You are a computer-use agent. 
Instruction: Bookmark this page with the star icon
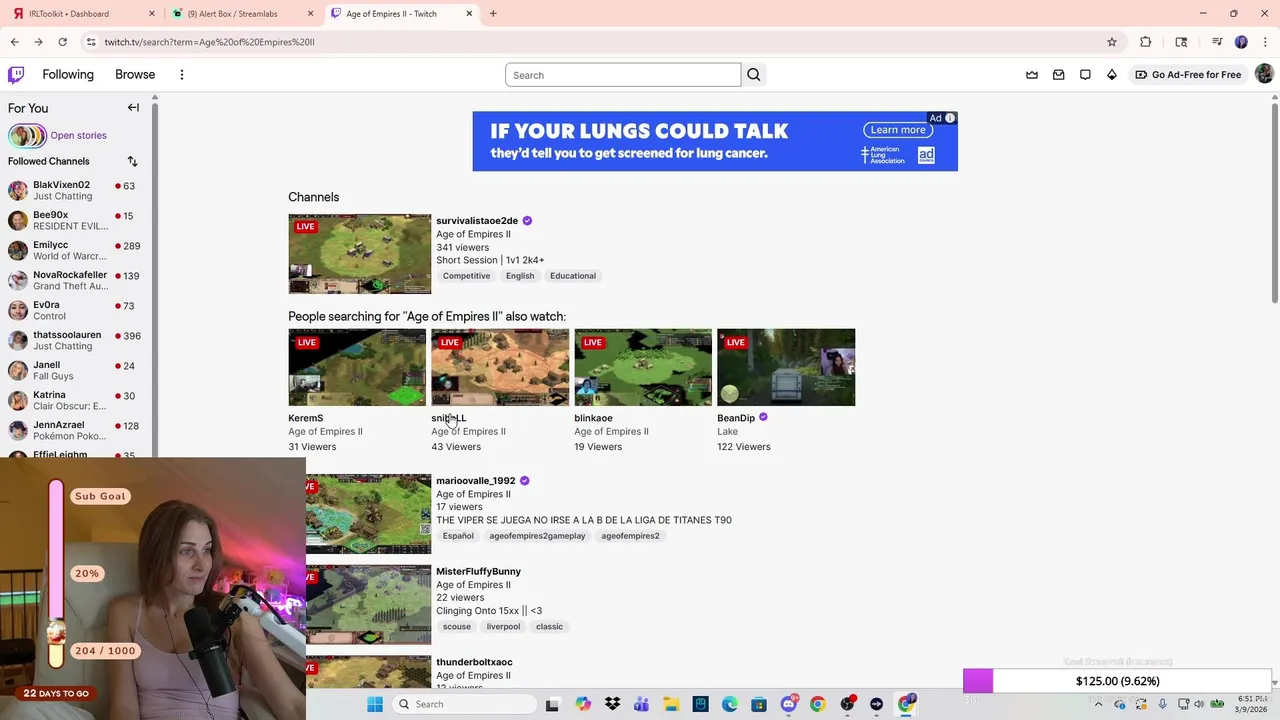pyautogui.click(x=1111, y=42)
